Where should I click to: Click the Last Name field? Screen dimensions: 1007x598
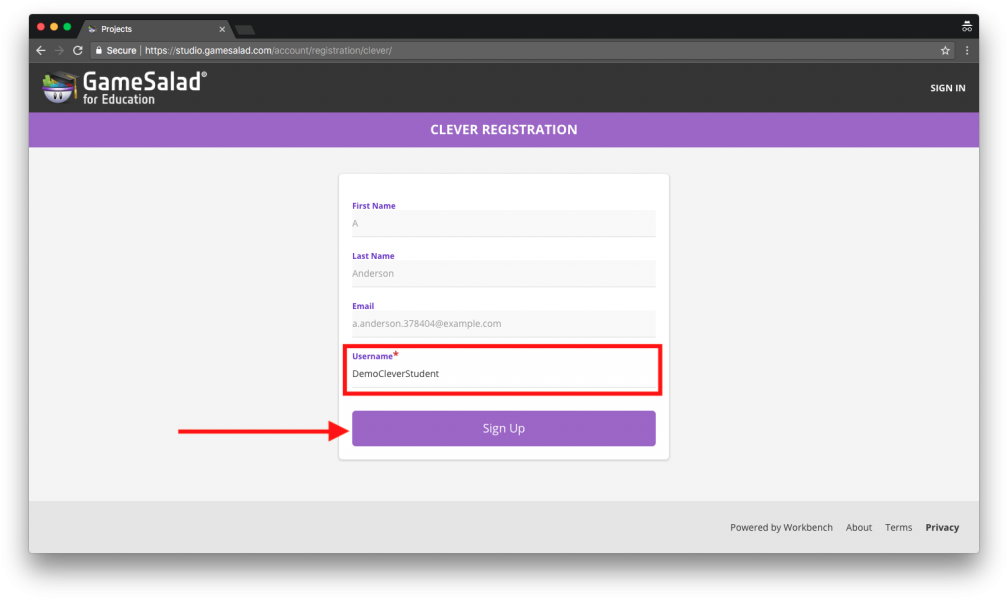(504, 274)
